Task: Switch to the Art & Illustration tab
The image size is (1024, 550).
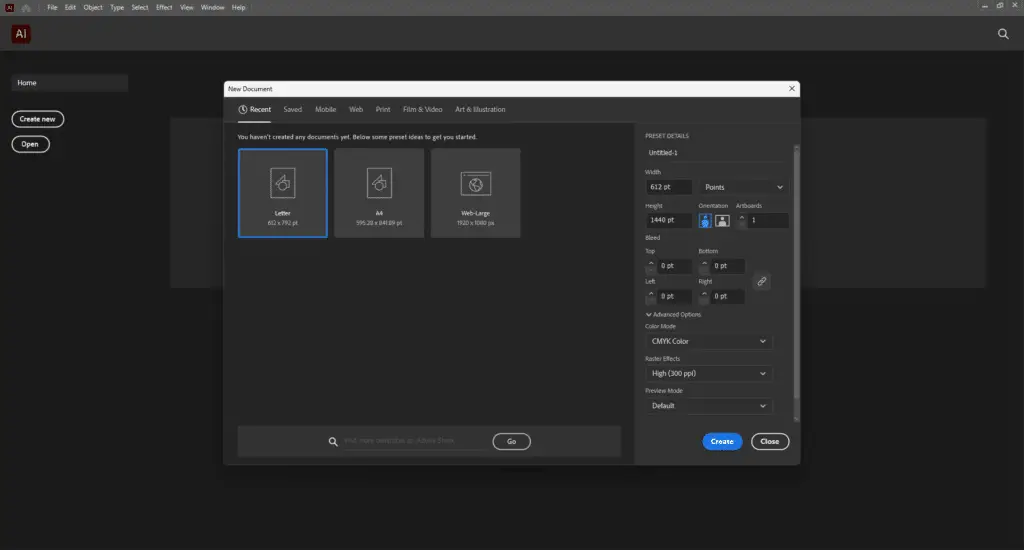Action: pos(480,110)
